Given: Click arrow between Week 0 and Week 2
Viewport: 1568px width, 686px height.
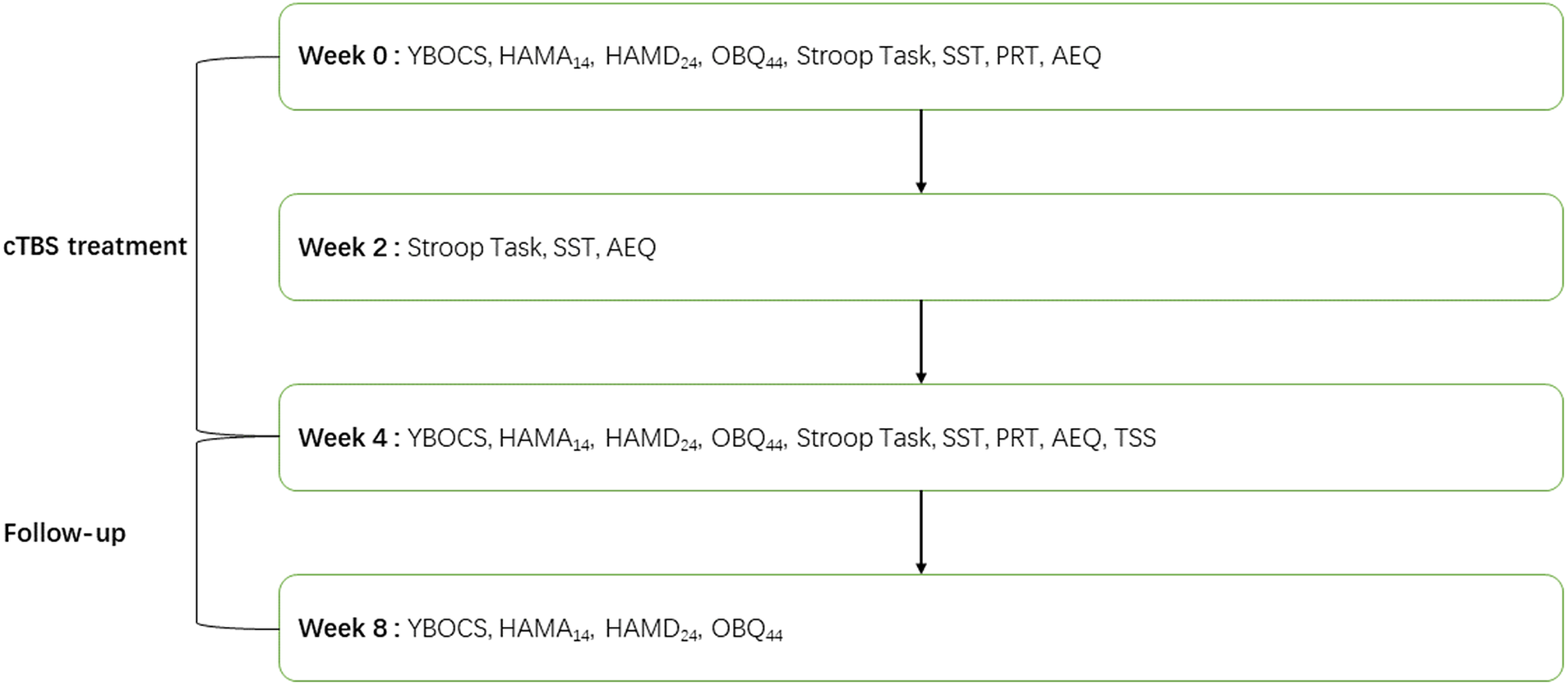Looking at the screenshot, I should coord(920,151).
